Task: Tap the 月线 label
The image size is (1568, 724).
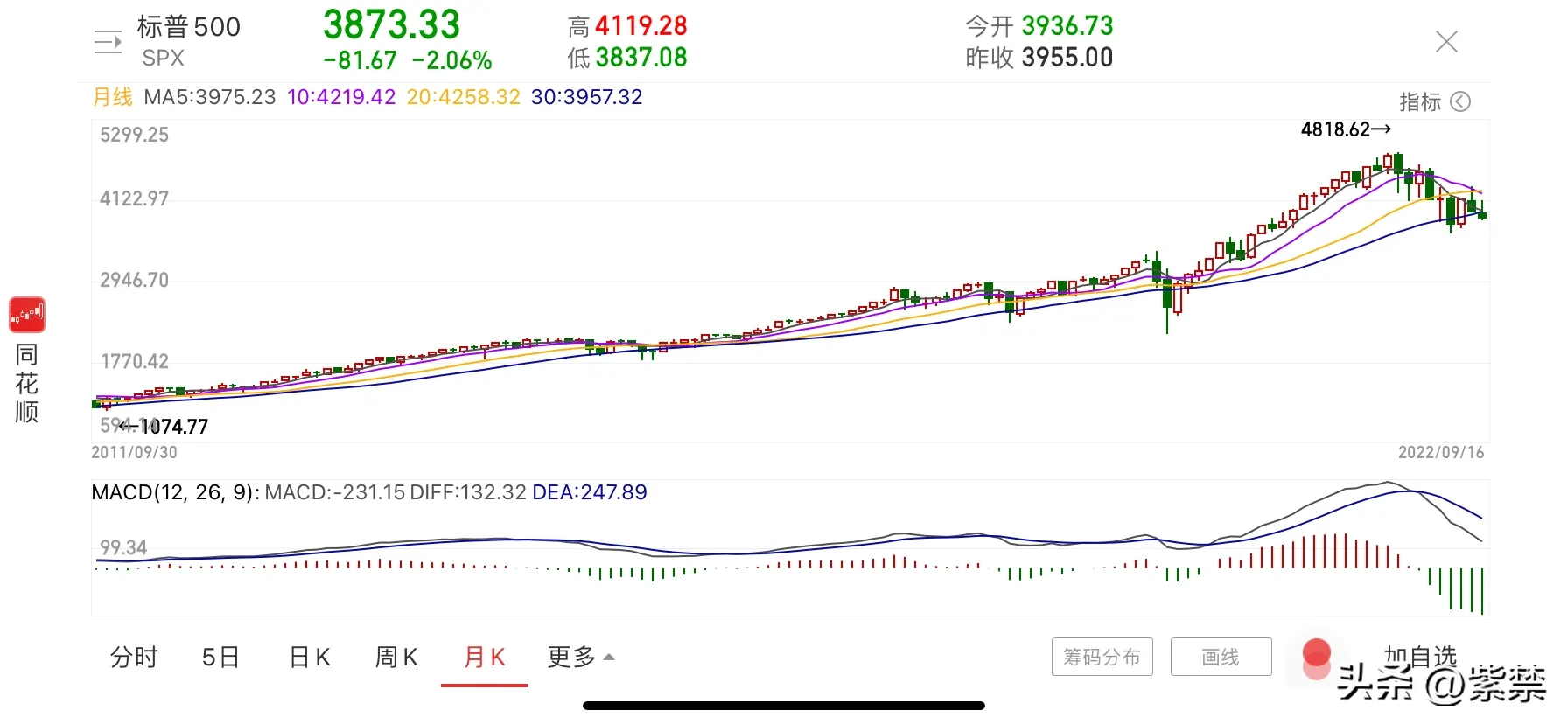Action: point(113,96)
